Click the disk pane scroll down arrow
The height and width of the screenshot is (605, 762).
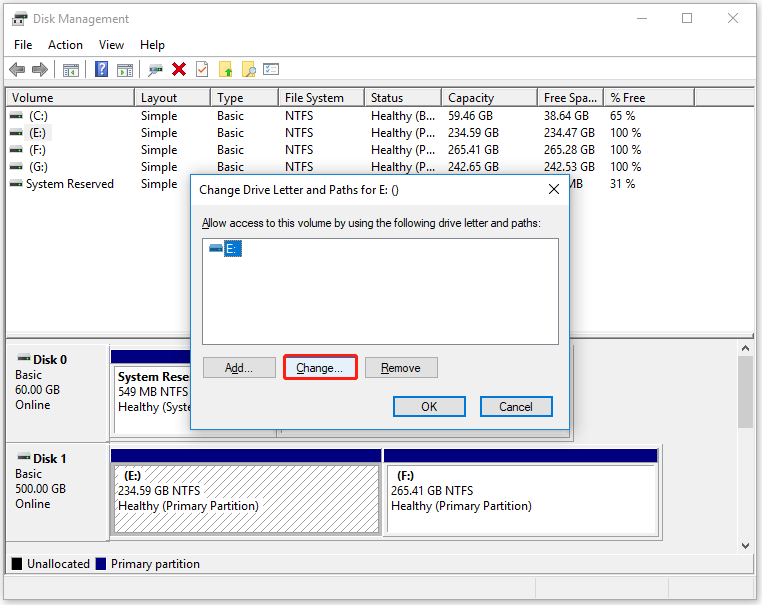click(745, 546)
